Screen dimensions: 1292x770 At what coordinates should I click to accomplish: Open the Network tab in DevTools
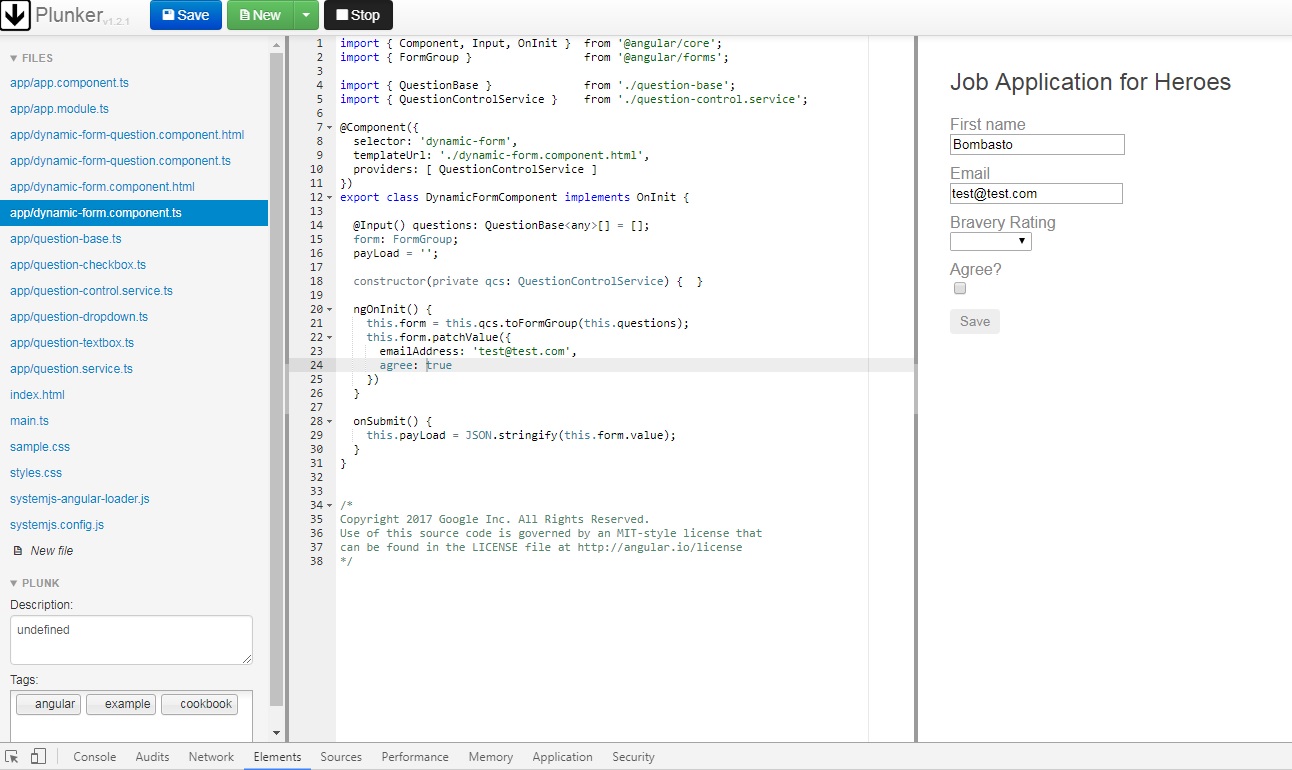(210, 757)
